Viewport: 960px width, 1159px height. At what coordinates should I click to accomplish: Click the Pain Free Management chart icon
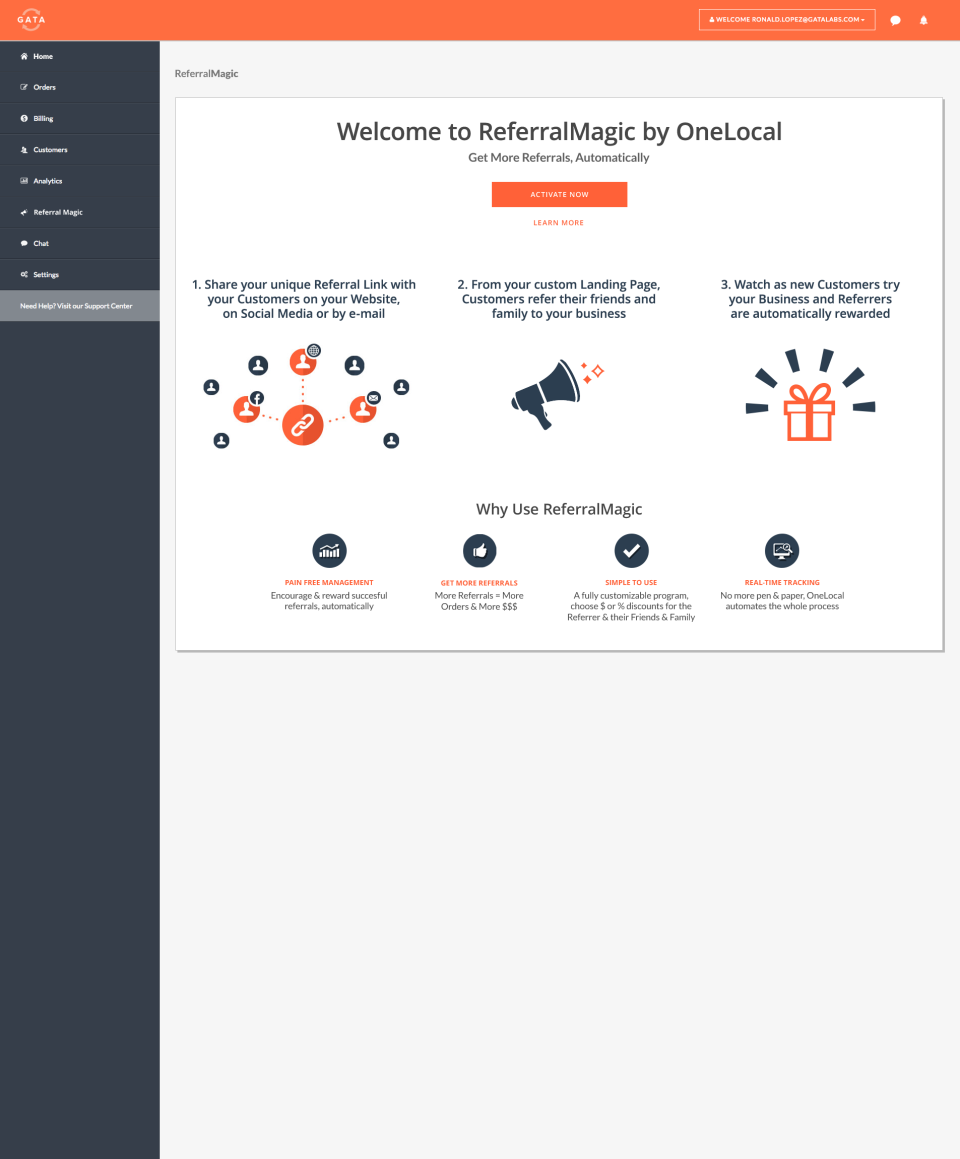tap(328, 550)
